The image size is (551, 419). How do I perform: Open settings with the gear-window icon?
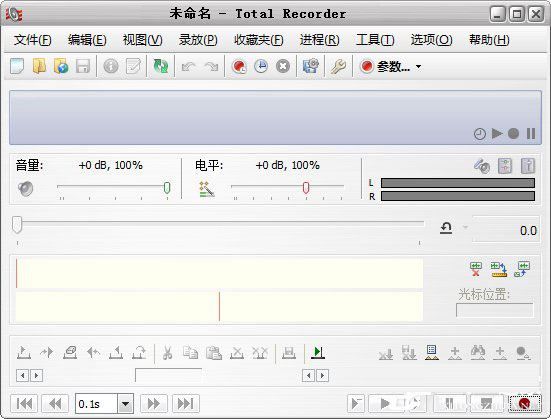(311, 66)
